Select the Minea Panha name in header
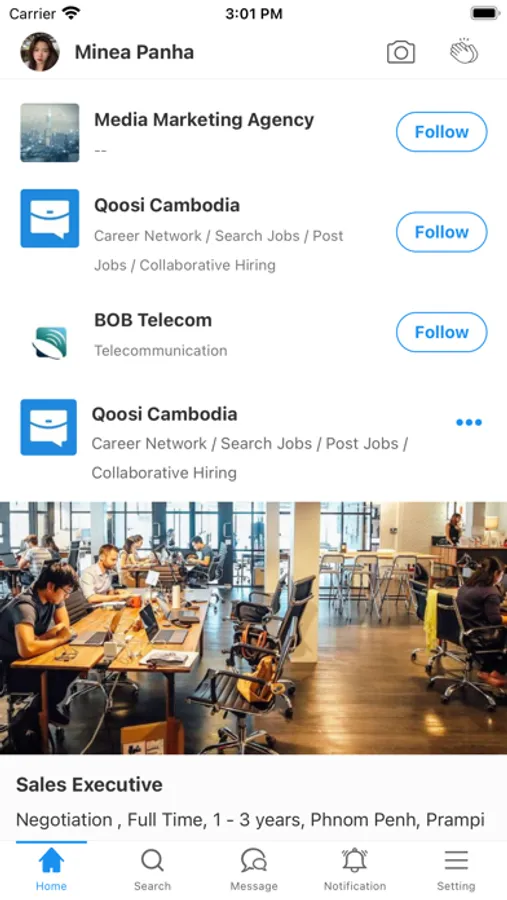The height and width of the screenshot is (900, 507). click(134, 52)
